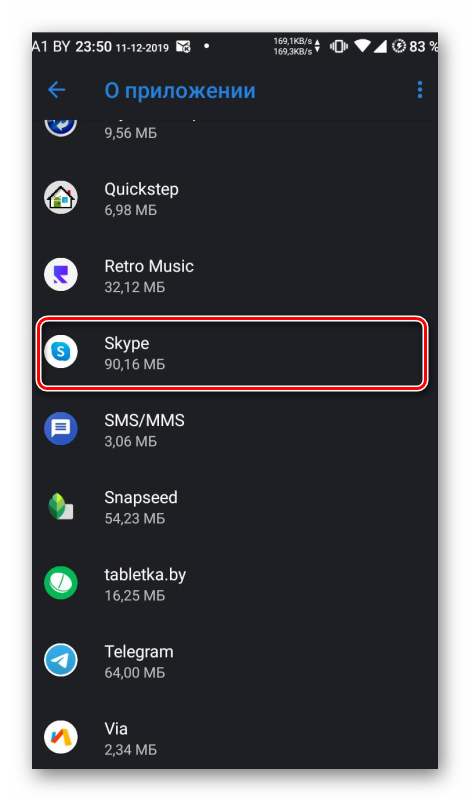This screenshot has height=801, width=470.
Task: Open the tabletka.by app details
Action: [234, 584]
